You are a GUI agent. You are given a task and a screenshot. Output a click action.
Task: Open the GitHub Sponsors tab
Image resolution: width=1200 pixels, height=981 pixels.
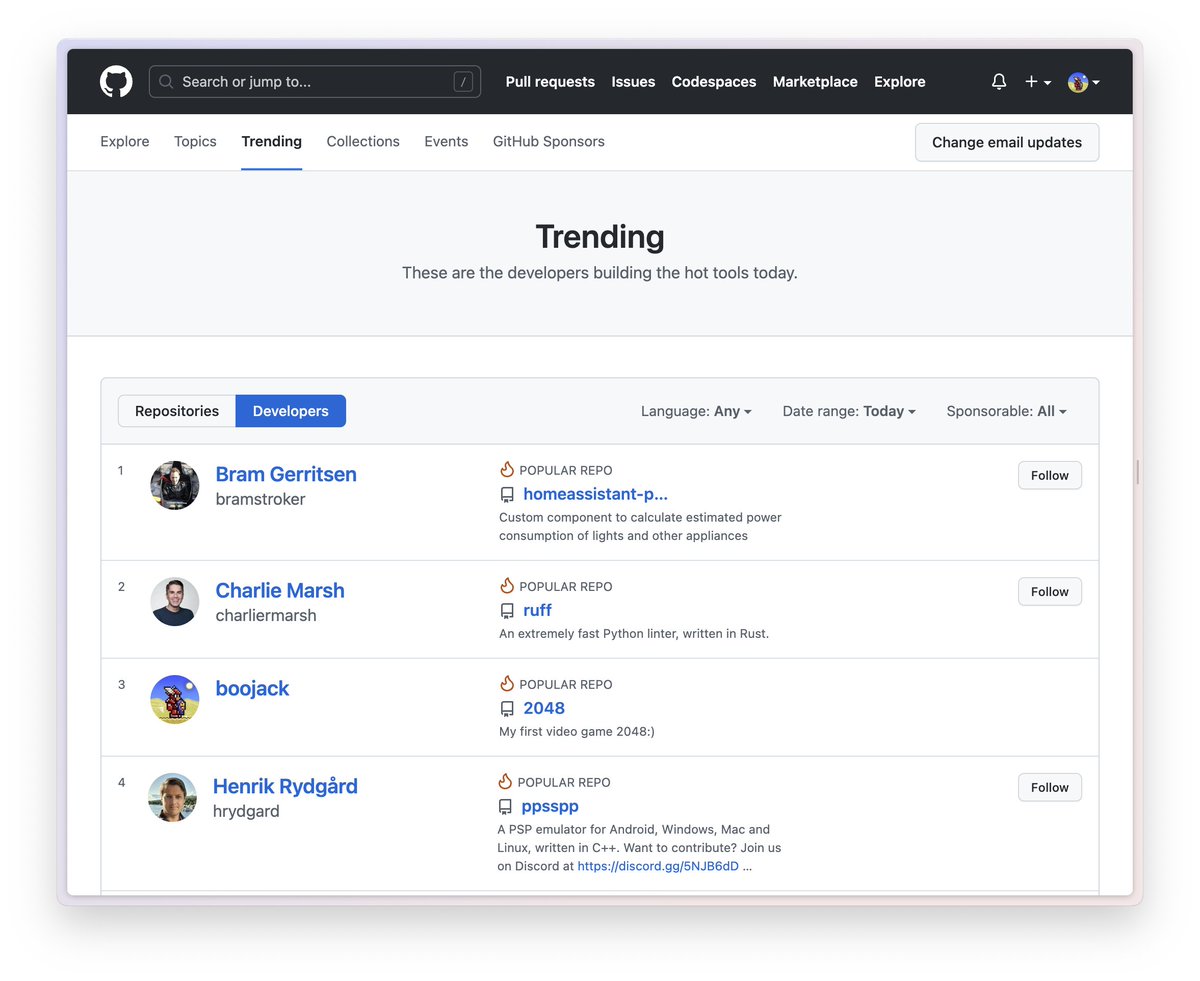pyautogui.click(x=549, y=142)
